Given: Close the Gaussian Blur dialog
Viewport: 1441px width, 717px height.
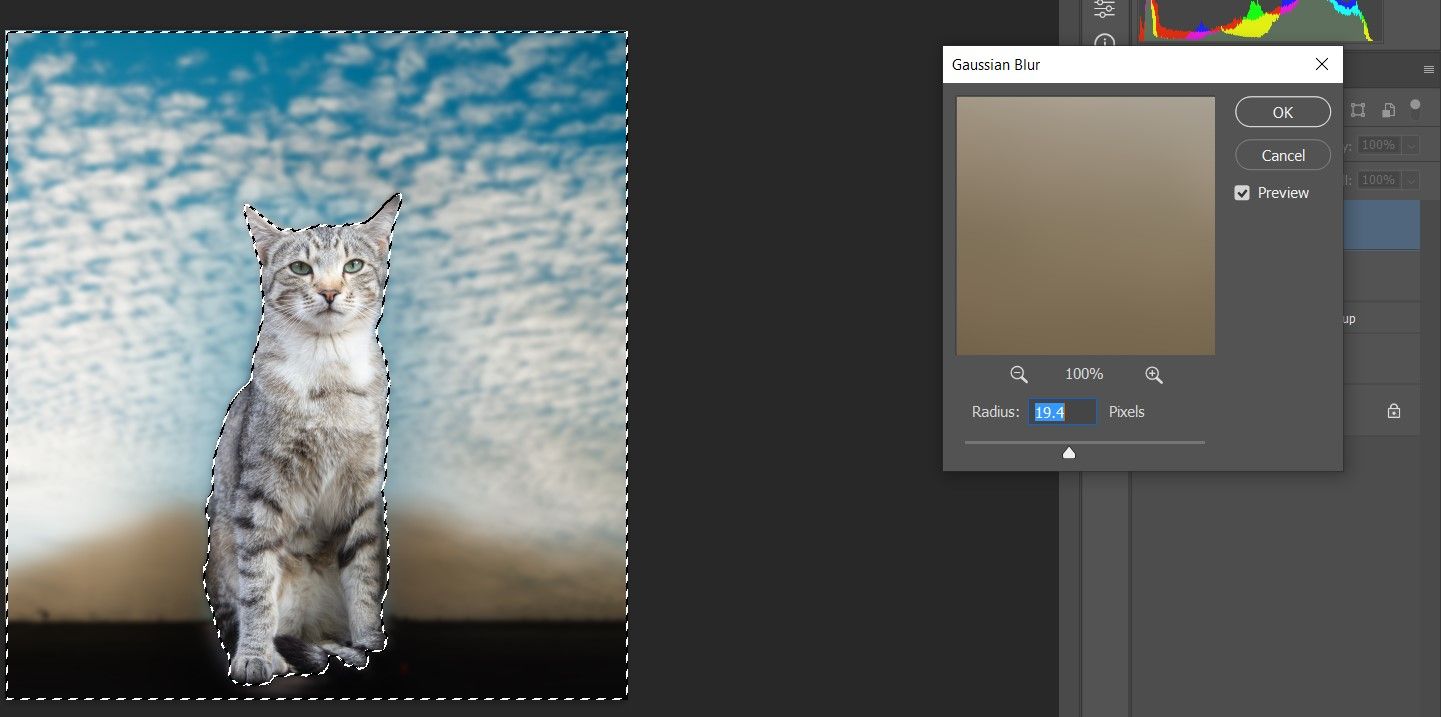Looking at the screenshot, I should tap(1322, 64).
